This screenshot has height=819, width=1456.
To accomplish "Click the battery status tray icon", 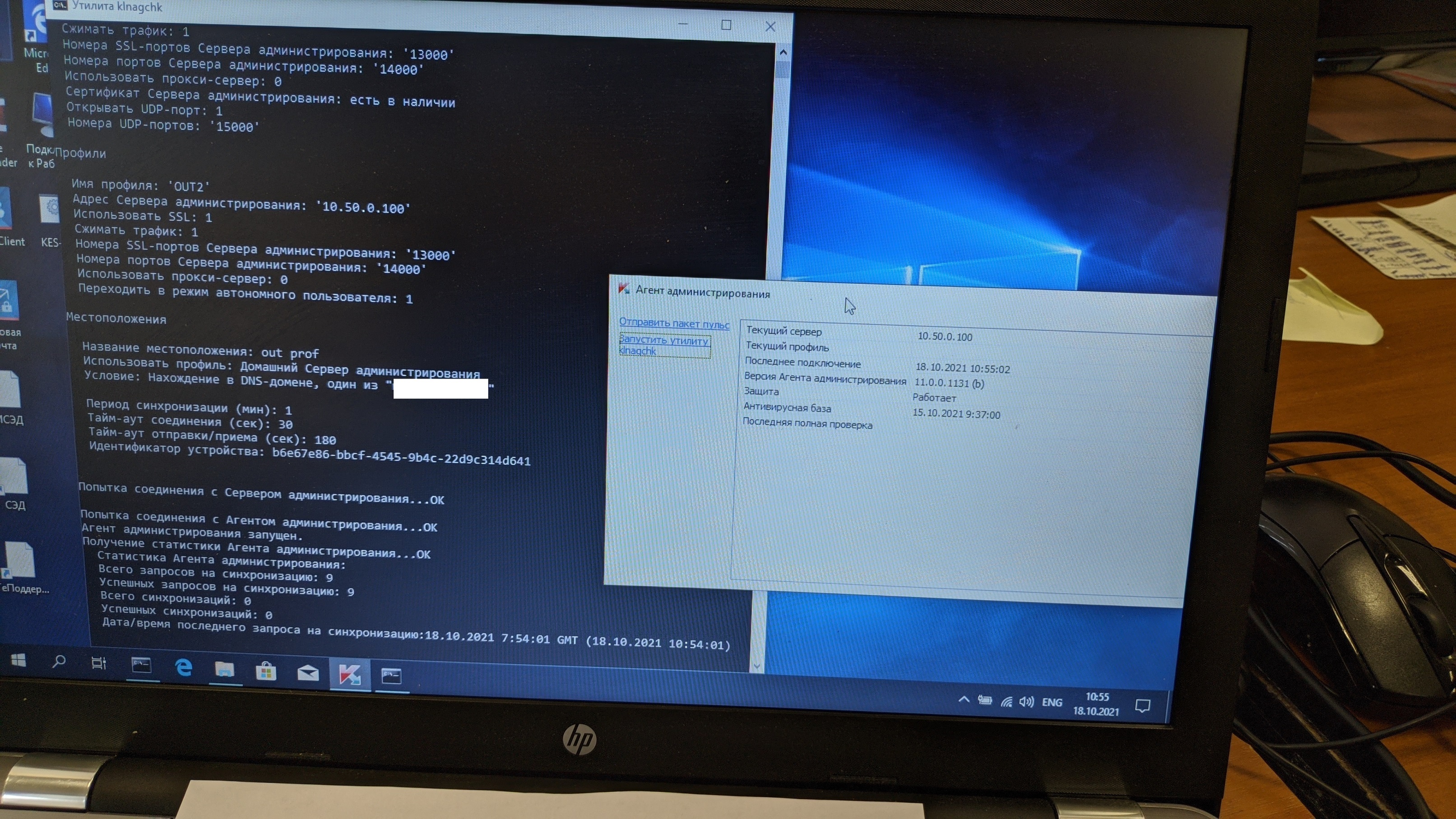I will tap(985, 700).
